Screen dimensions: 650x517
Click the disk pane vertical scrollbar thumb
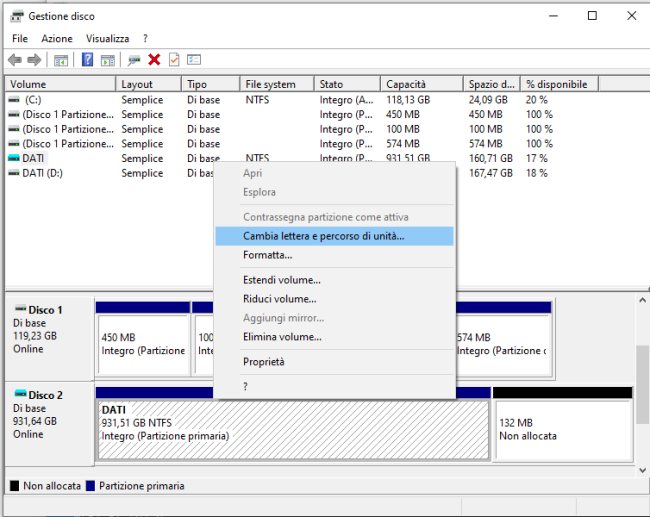643,384
